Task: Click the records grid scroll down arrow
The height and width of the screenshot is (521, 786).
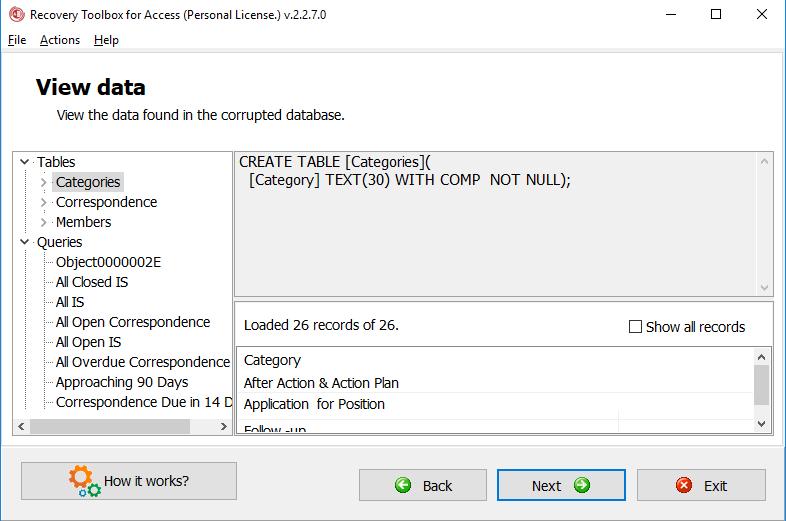Action: coord(761,424)
